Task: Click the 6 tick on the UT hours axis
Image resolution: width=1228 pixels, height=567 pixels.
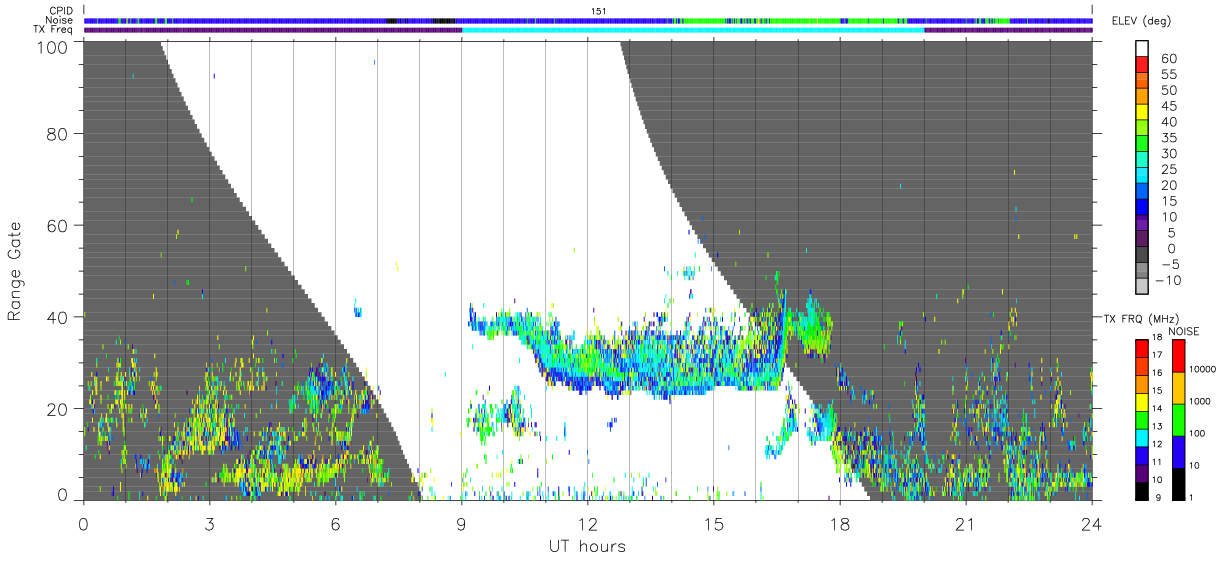Action: click(x=335, y=523)
